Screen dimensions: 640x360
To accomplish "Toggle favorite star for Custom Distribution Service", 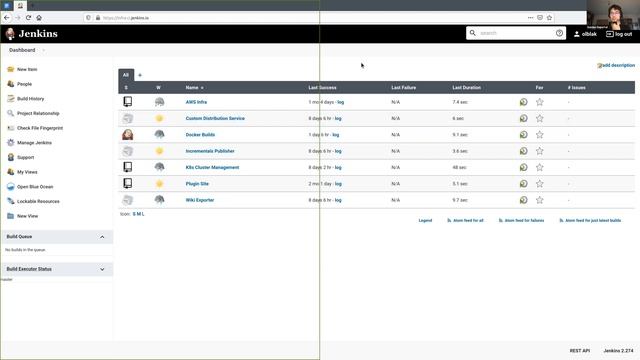I will tap(540, 118).
